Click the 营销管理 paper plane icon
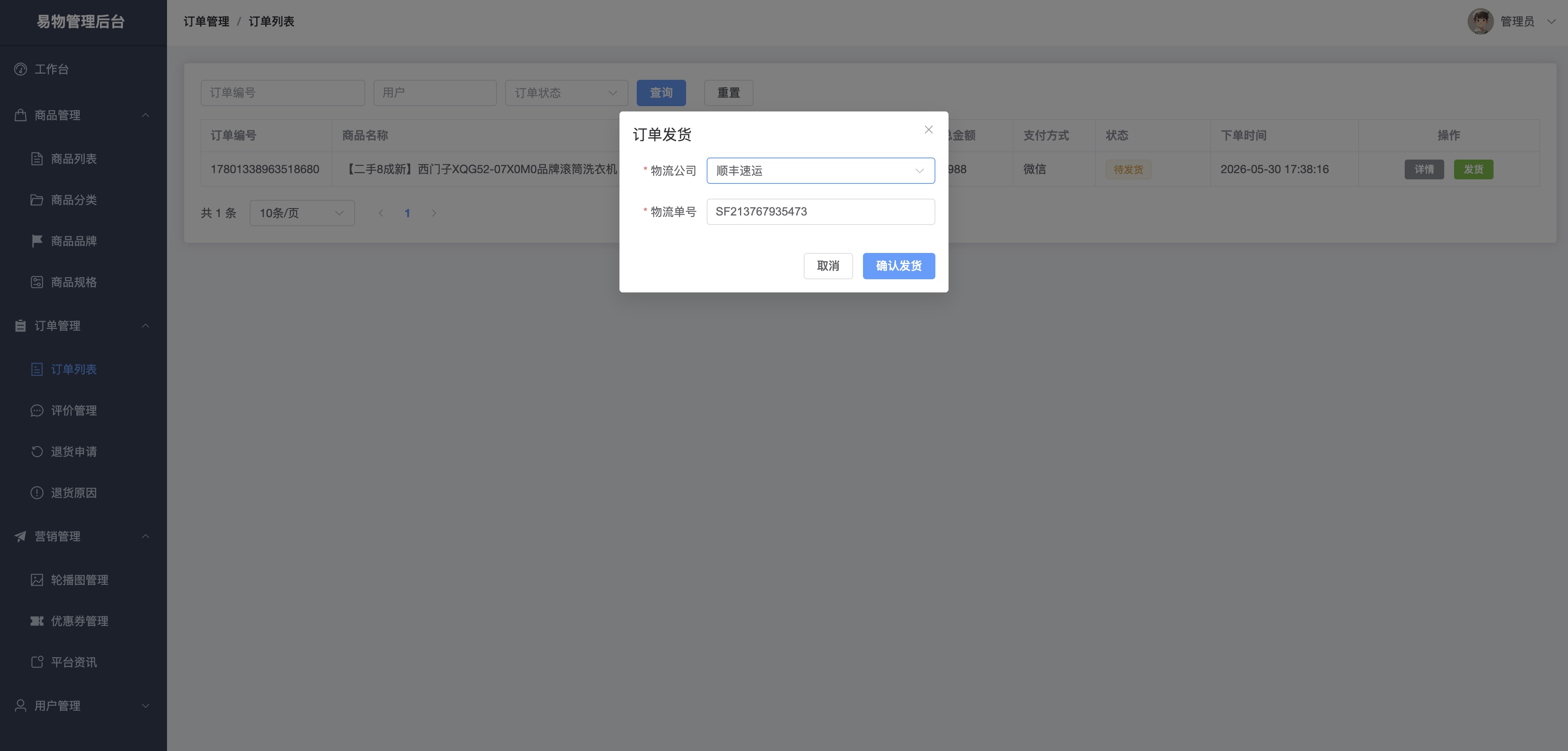The width and height of the screenshot is (1568, 751). pos(21,536)
